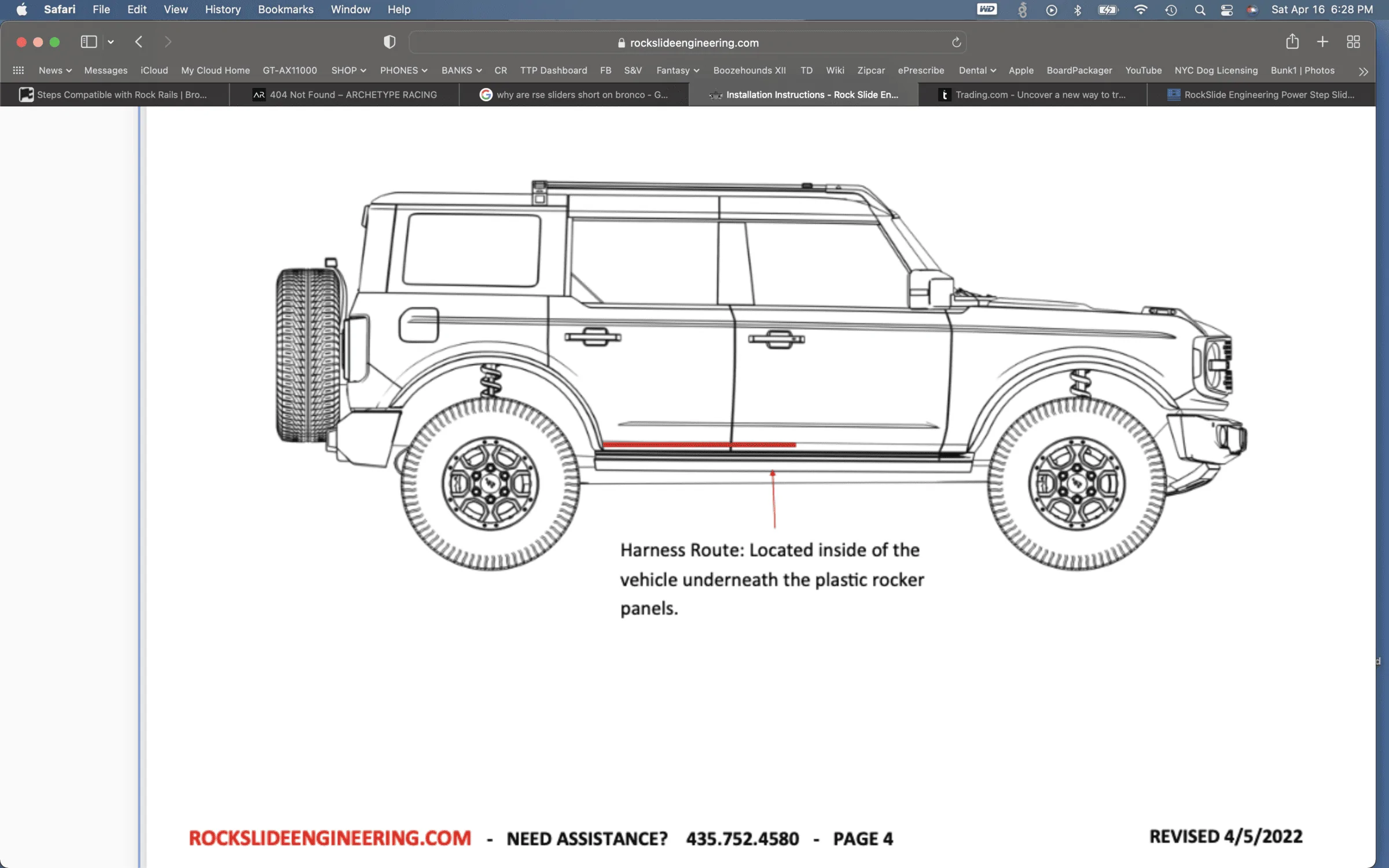Click the date and time display
The height and width of the screenshot is (868, 1389).
tap(1322, 9)
